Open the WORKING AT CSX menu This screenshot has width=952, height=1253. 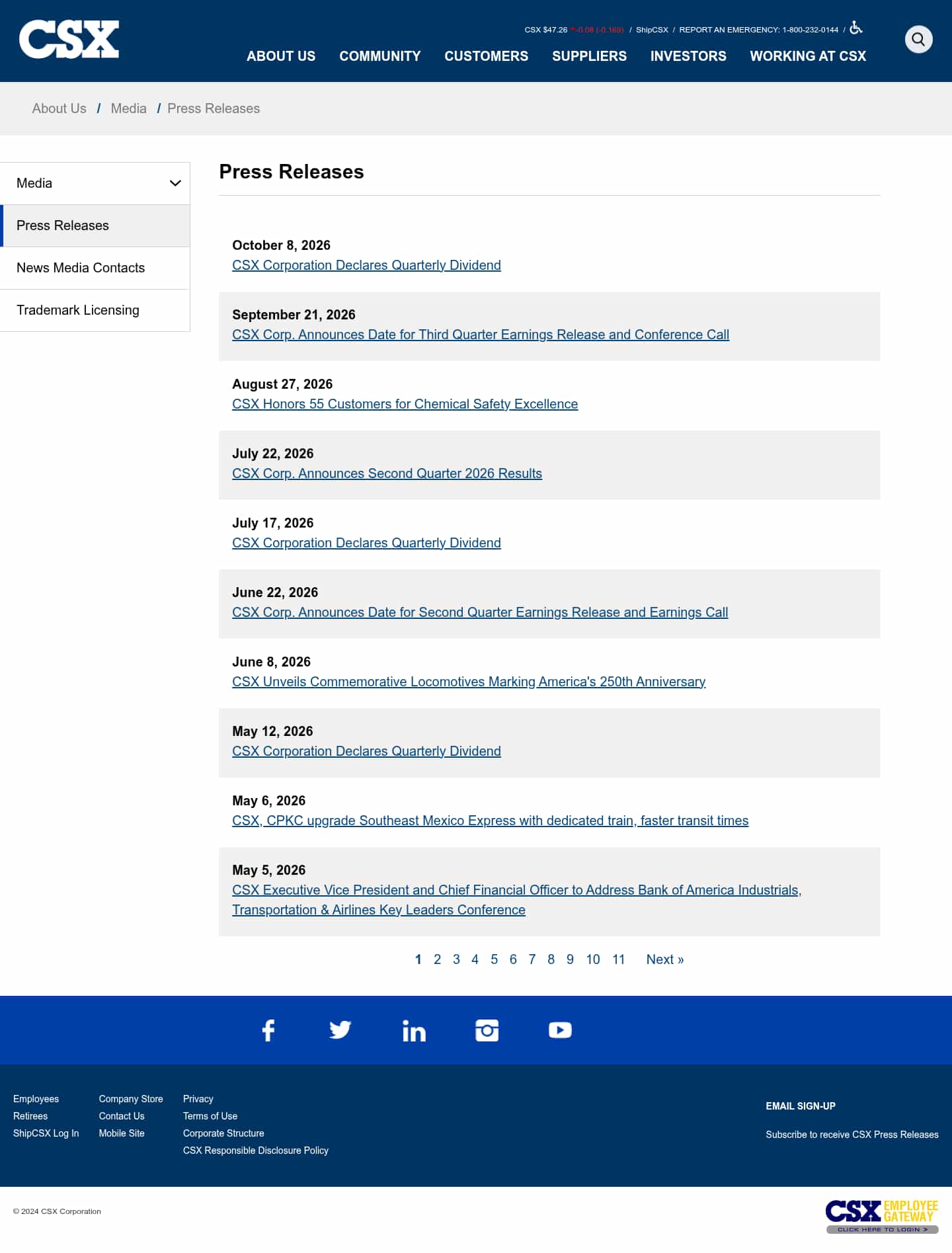point(808,56)
